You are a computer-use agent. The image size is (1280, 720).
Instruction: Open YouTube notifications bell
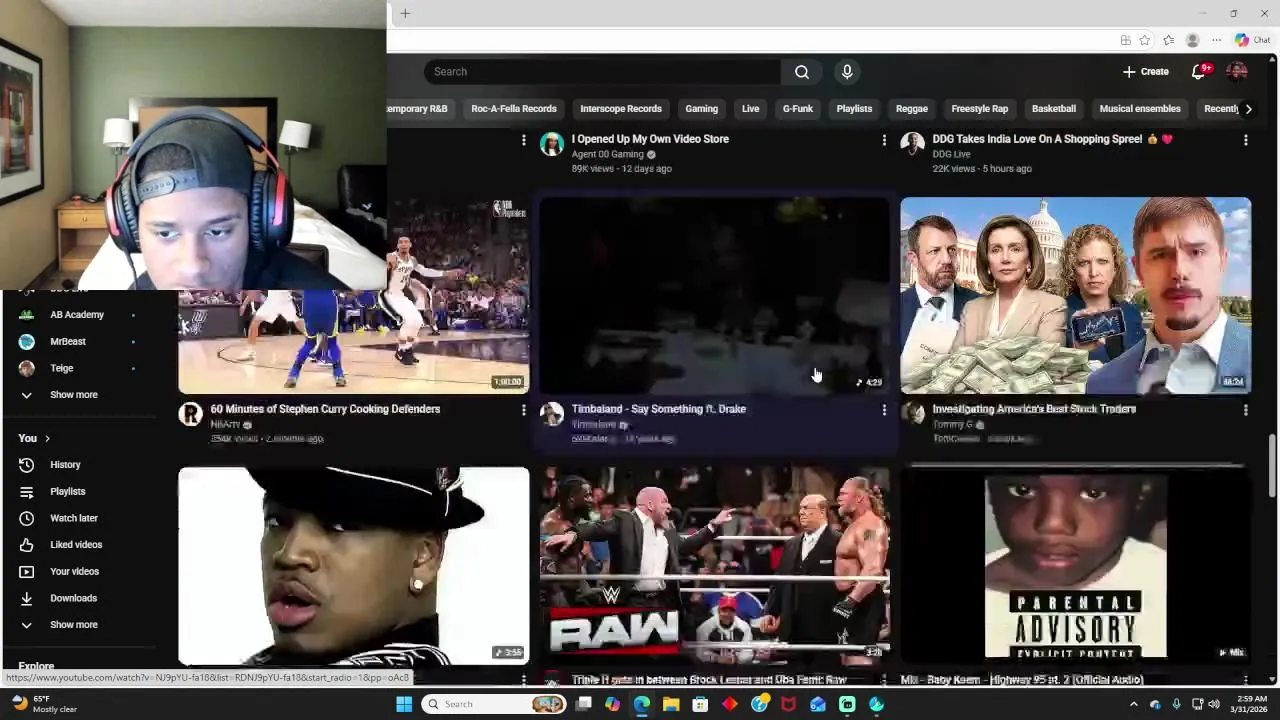pos(1199,72)
